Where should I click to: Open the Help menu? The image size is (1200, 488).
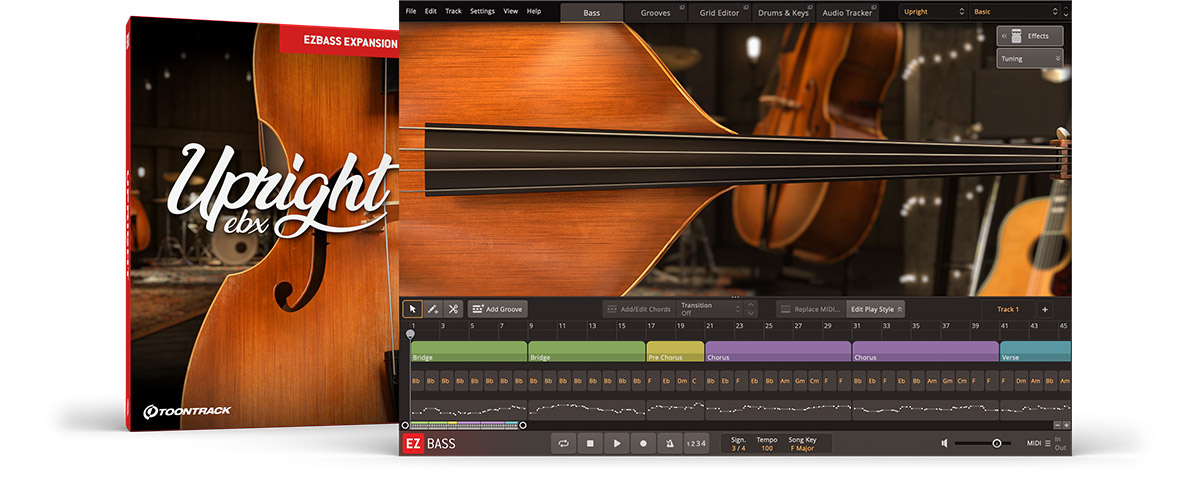[534, 11]
